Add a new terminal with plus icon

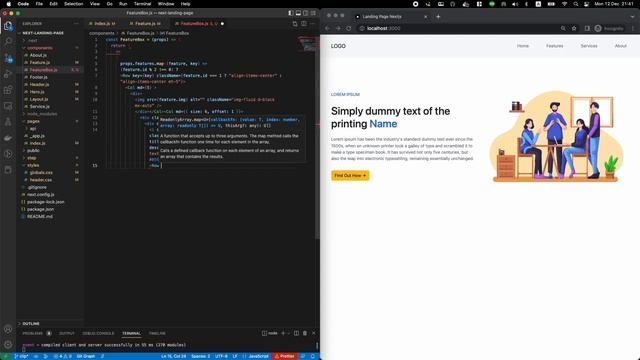pos(283,333)
